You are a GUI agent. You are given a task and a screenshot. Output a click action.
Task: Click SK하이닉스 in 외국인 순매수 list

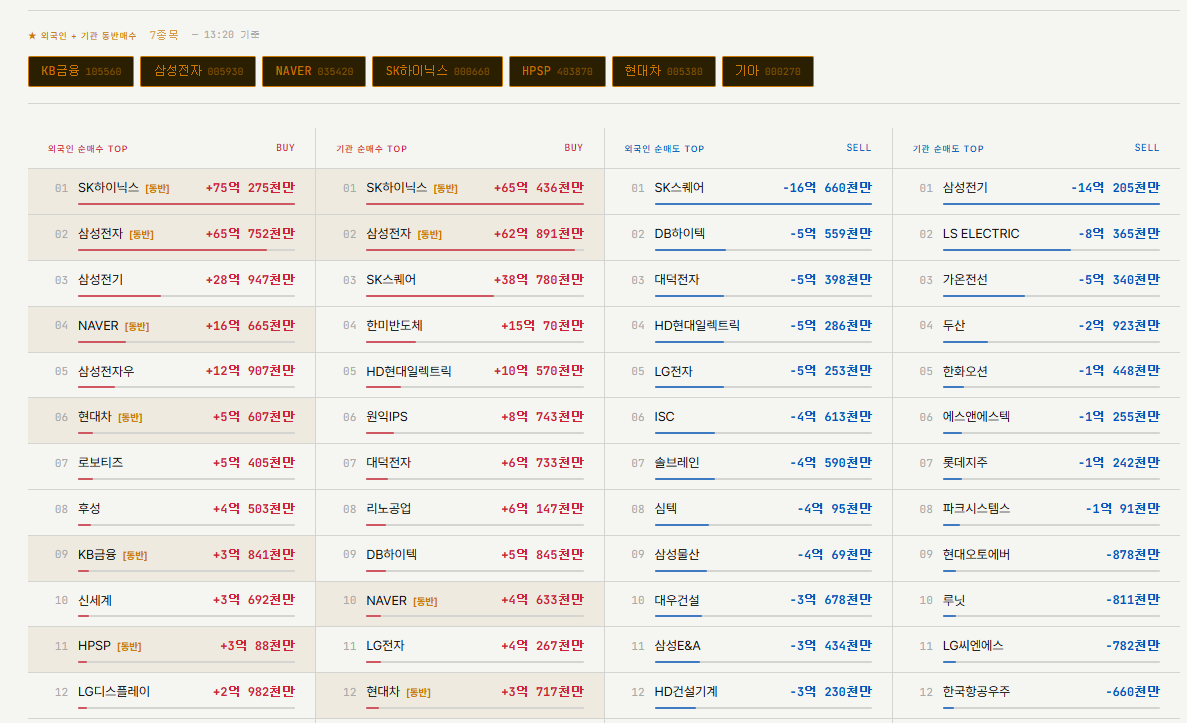tap(108, 188)
